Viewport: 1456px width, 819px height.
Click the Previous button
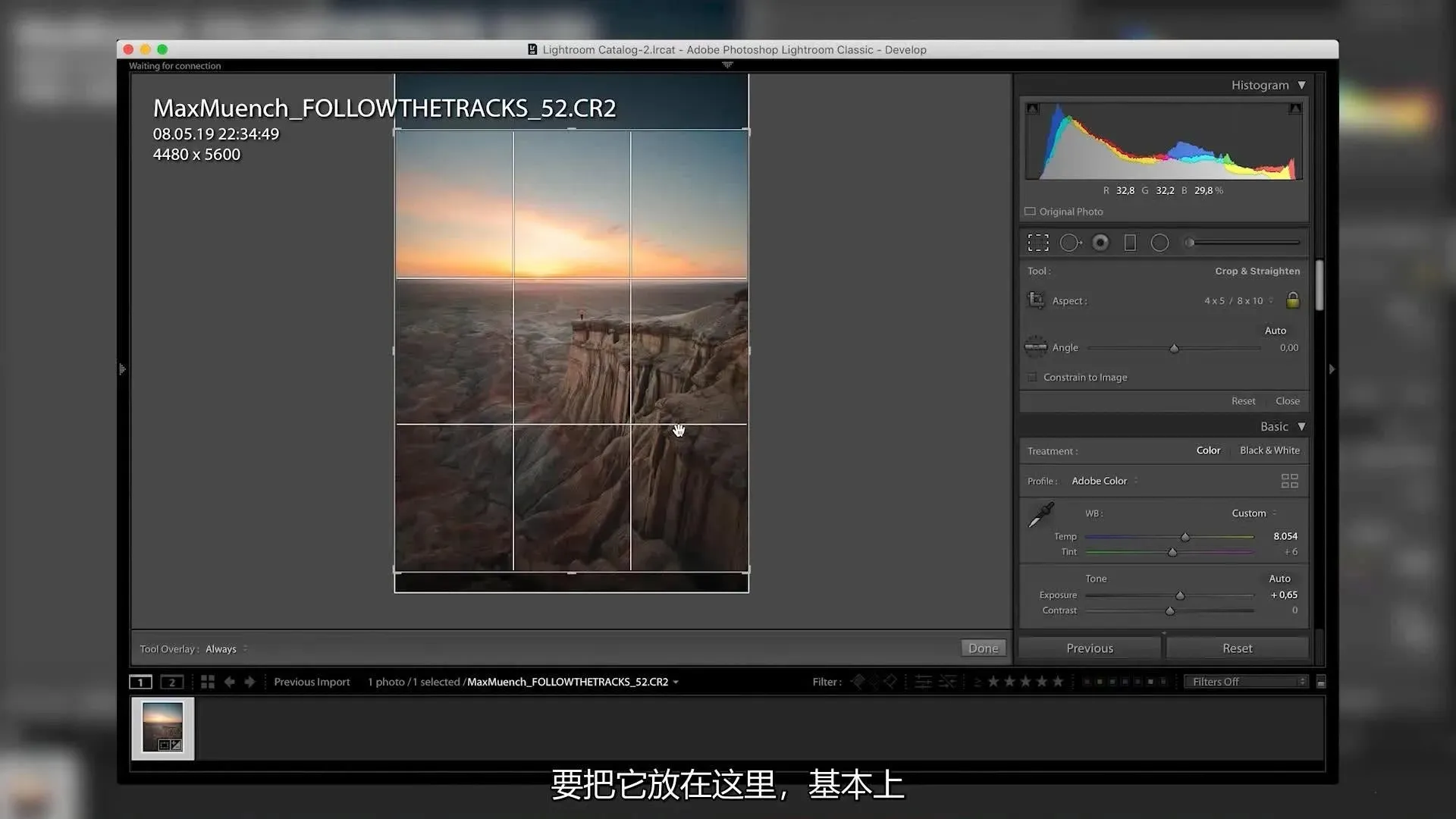point(1089,648)
